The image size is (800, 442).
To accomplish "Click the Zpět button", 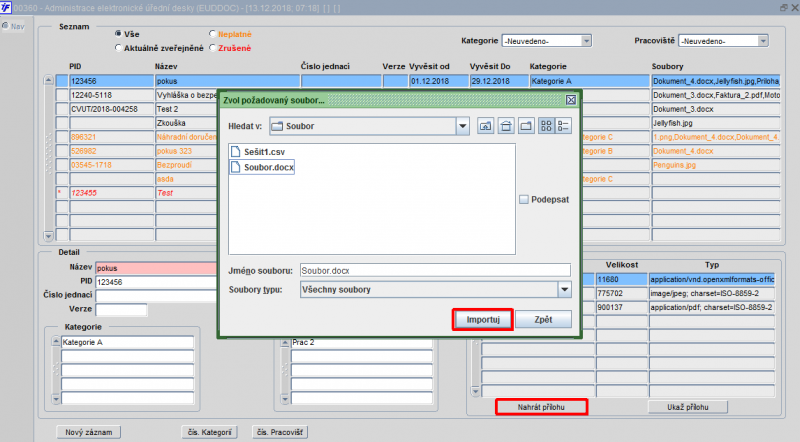I will point(543,320).
